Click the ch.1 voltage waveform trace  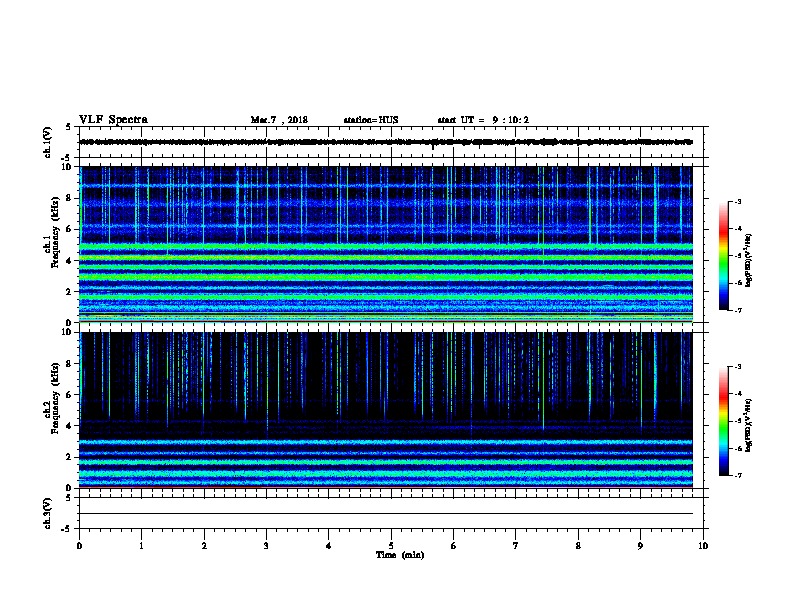(386, 142)
